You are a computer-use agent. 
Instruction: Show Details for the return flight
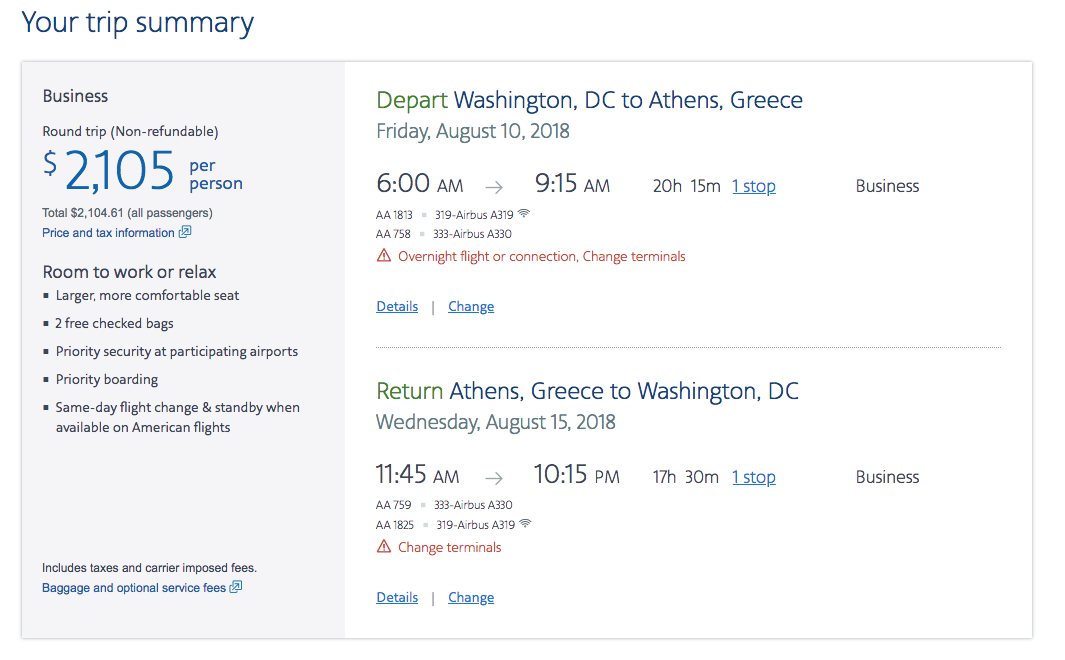(397, 598)
